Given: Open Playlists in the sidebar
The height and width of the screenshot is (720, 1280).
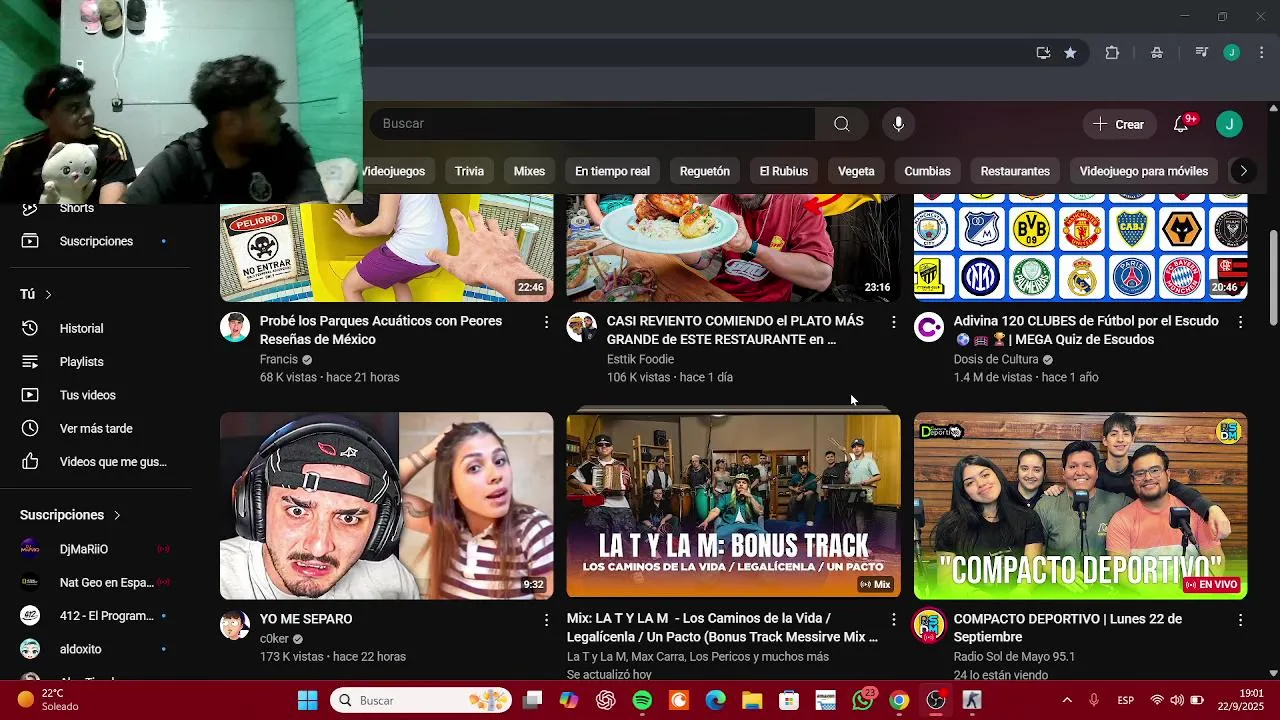Looking at the screenshot, I should pos(96,362).
